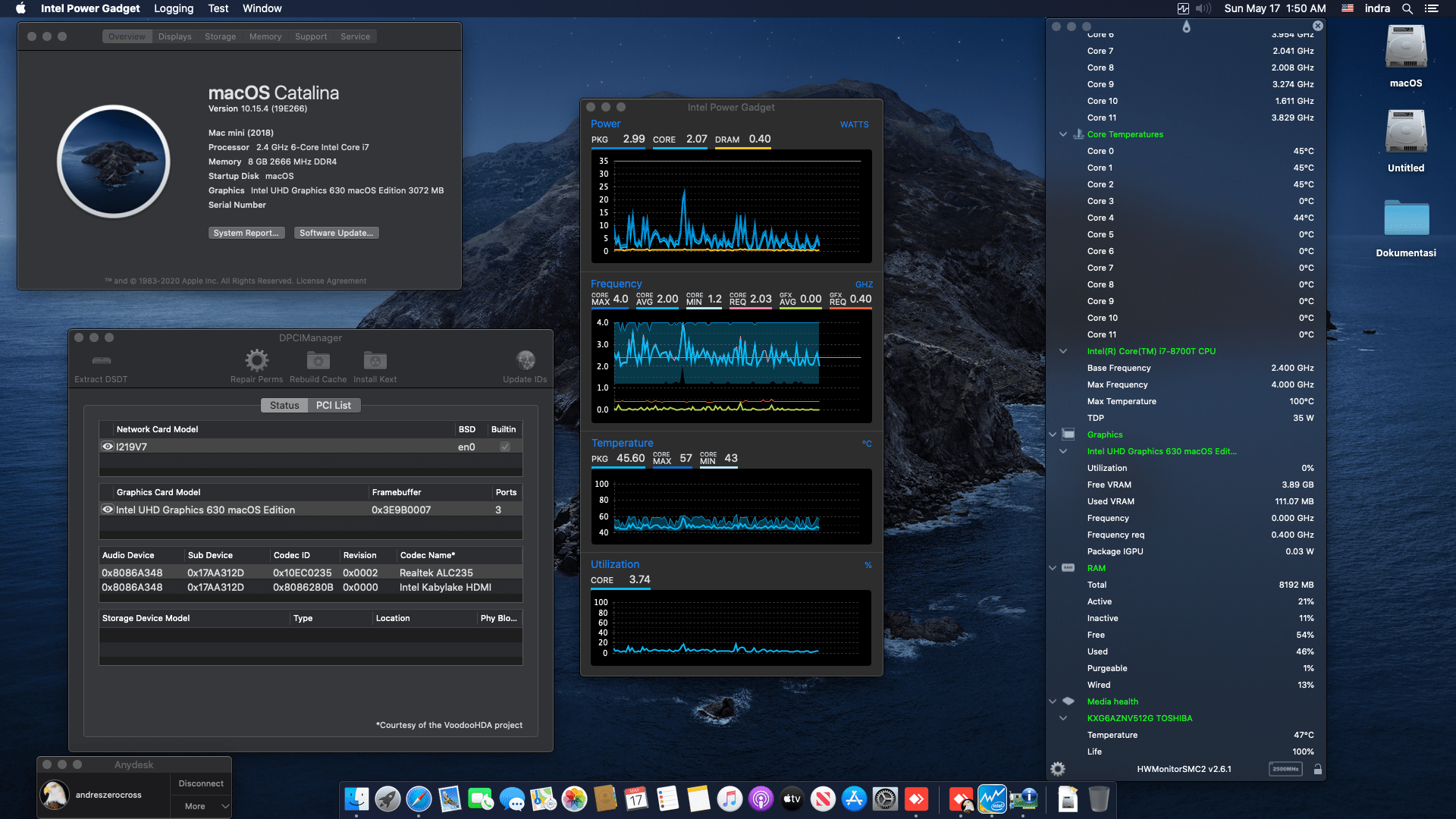Open the Logging menu
The image size is (1456, 819).
click(174, 8)
